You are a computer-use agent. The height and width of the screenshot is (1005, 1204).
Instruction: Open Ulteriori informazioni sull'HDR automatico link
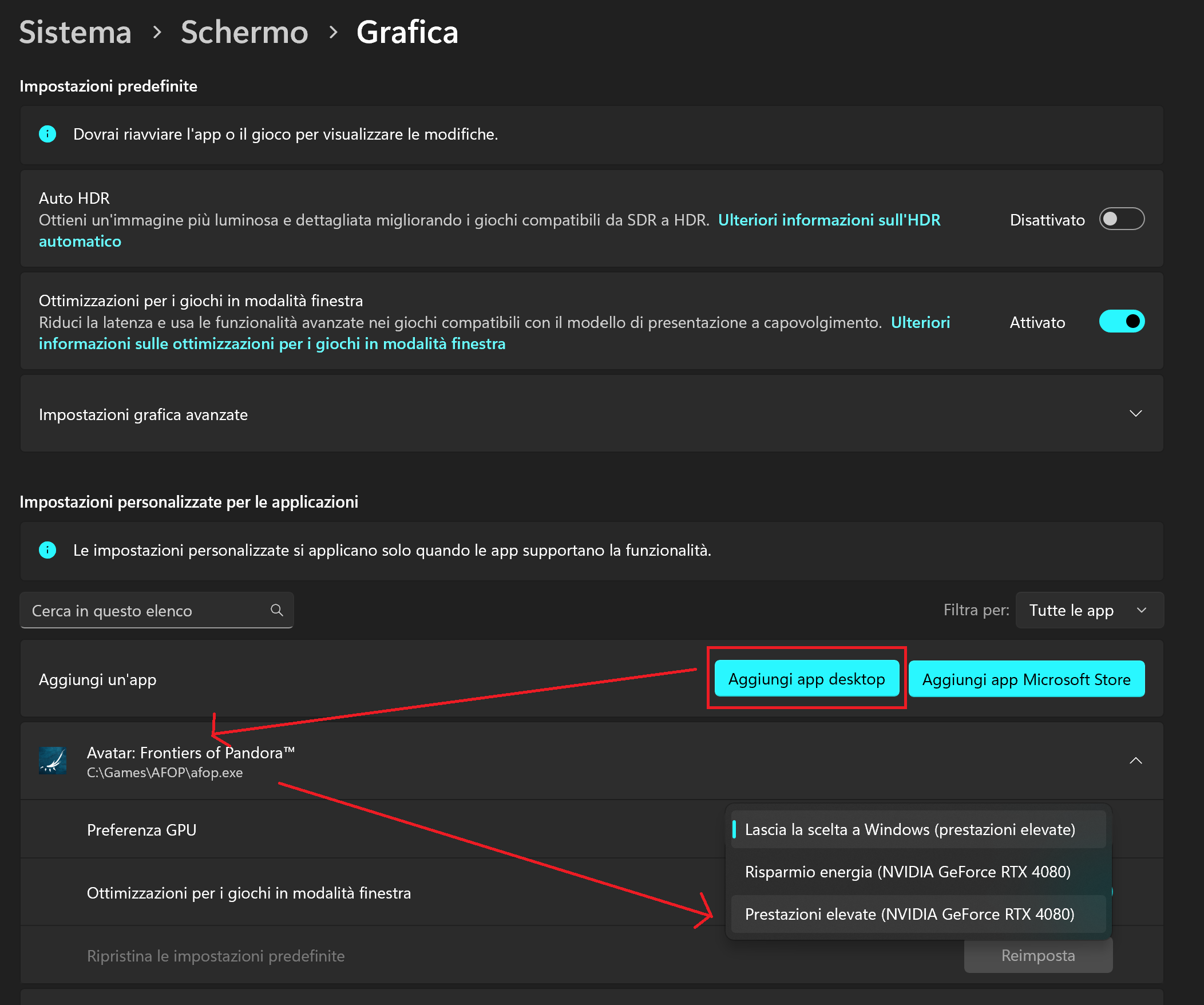pyautogui.click(x=829, y=220)
